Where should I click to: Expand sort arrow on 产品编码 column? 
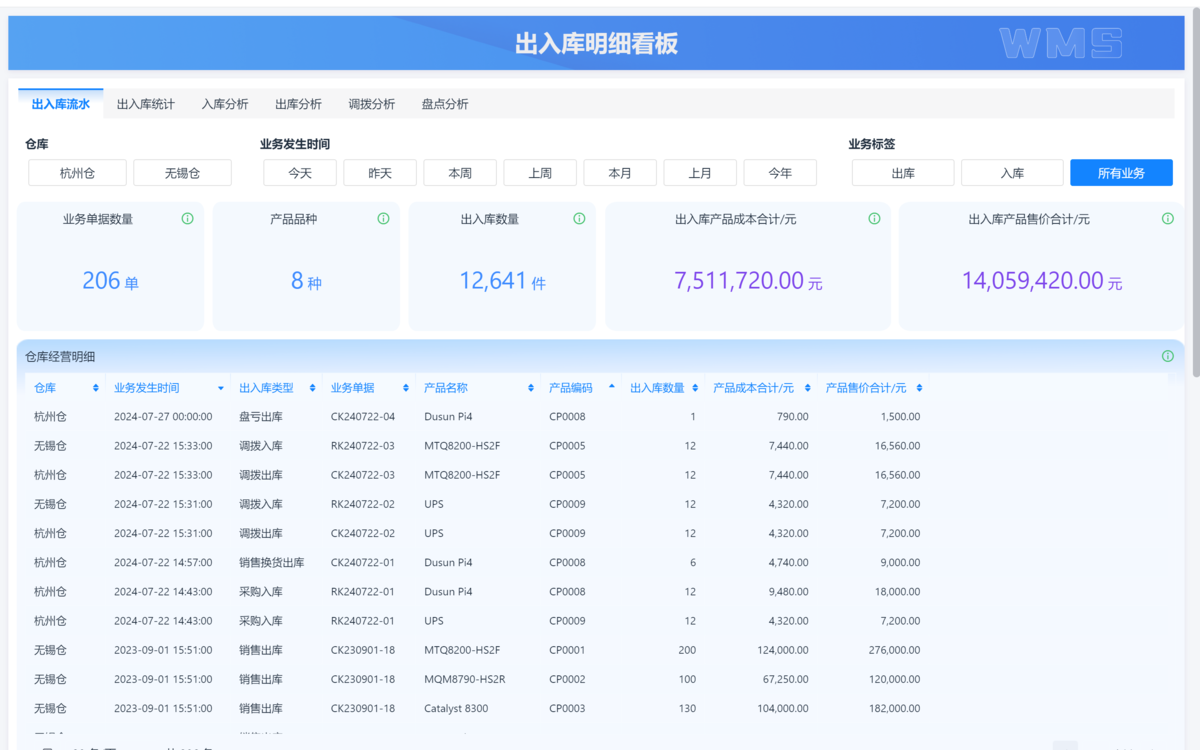tap(612, 387)
